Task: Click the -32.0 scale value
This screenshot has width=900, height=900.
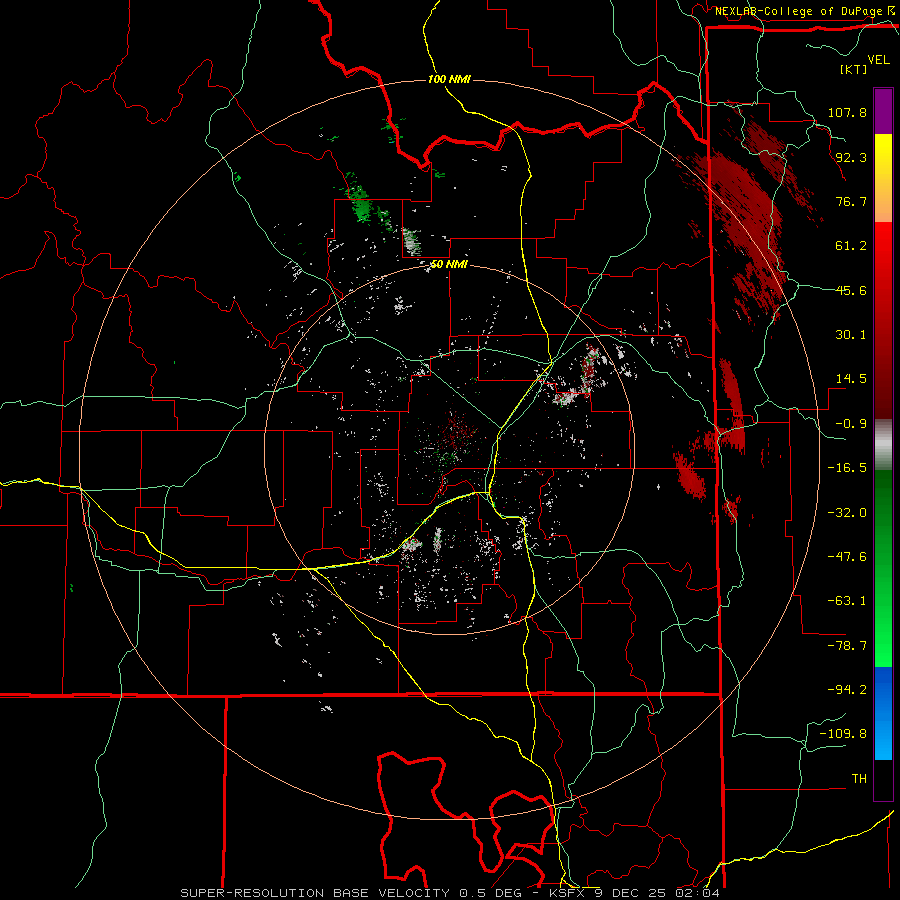Action: pos(847,513)
